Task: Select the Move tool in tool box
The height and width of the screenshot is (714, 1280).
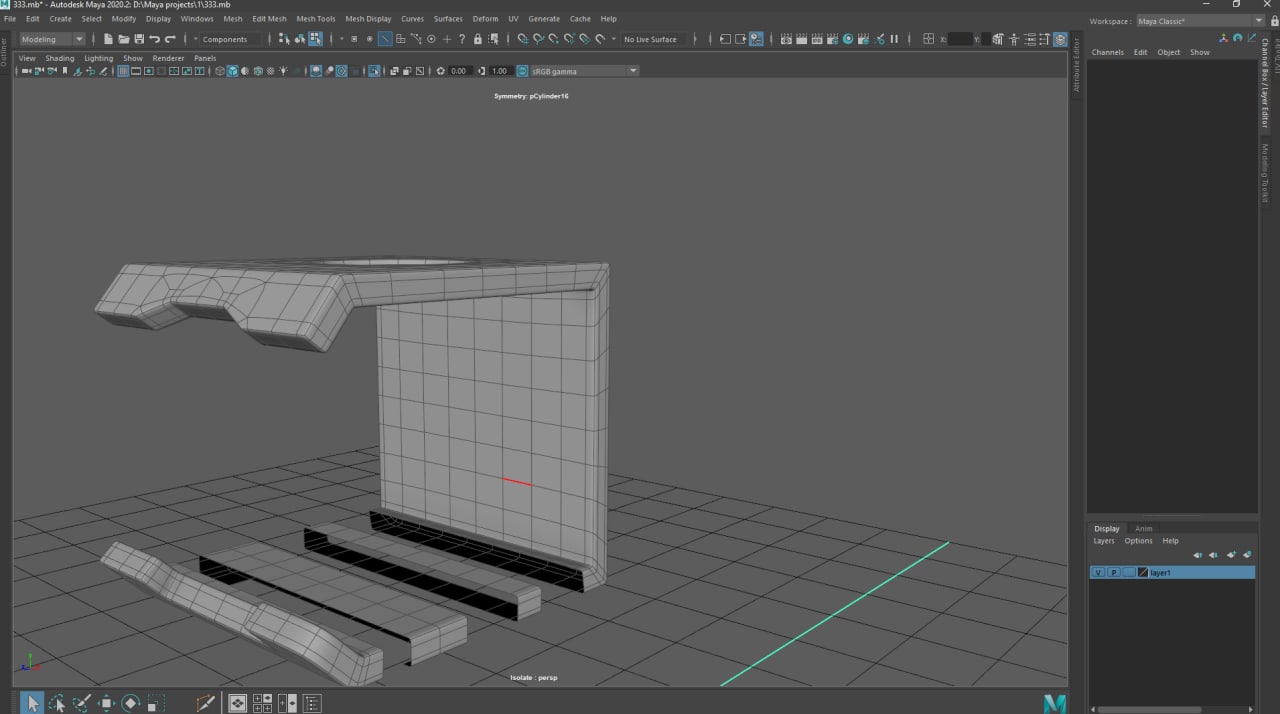Action: (106, 703)
